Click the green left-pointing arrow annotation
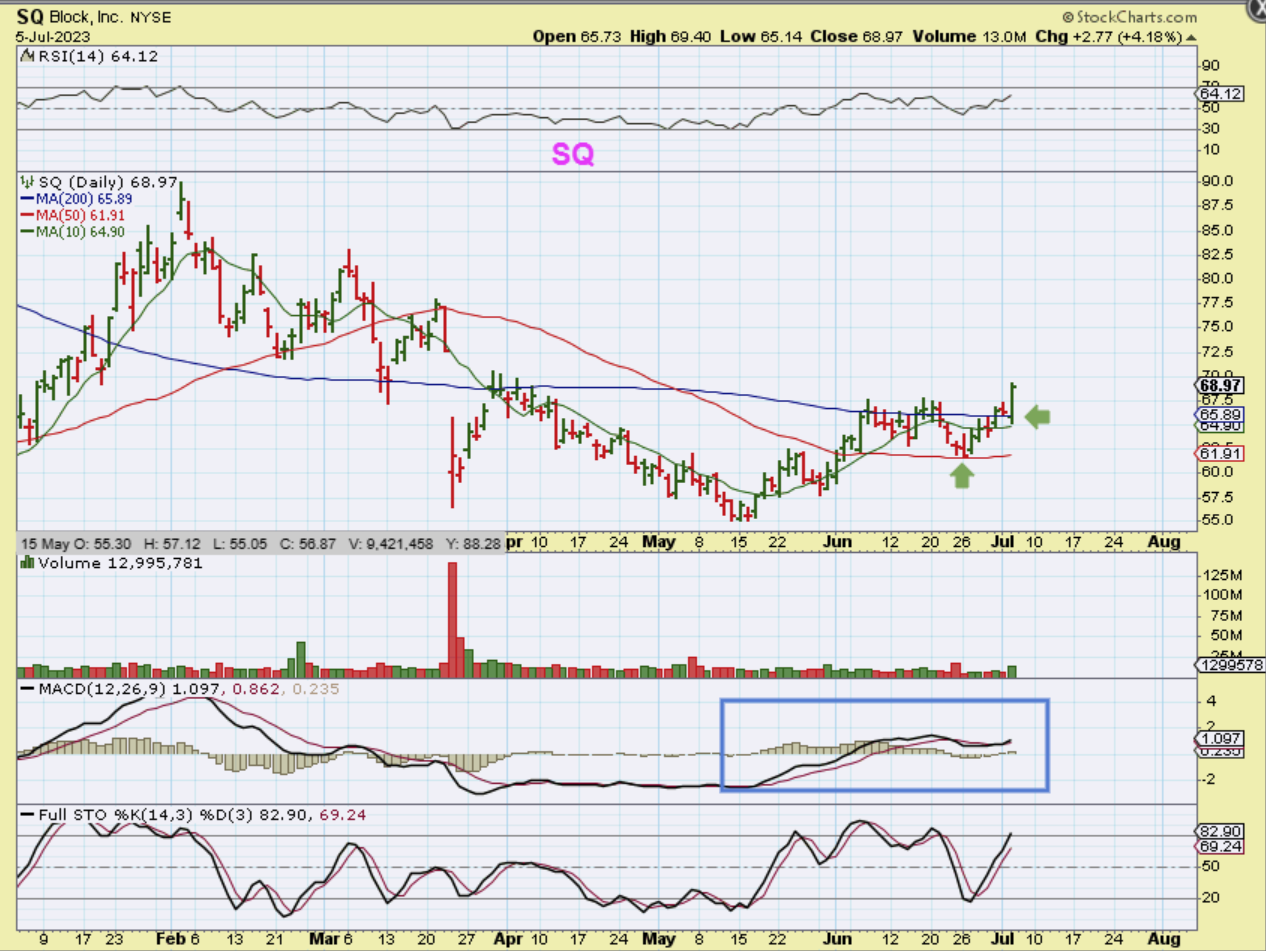This screenshot has width=1266, height=951. coord(1038,416)
